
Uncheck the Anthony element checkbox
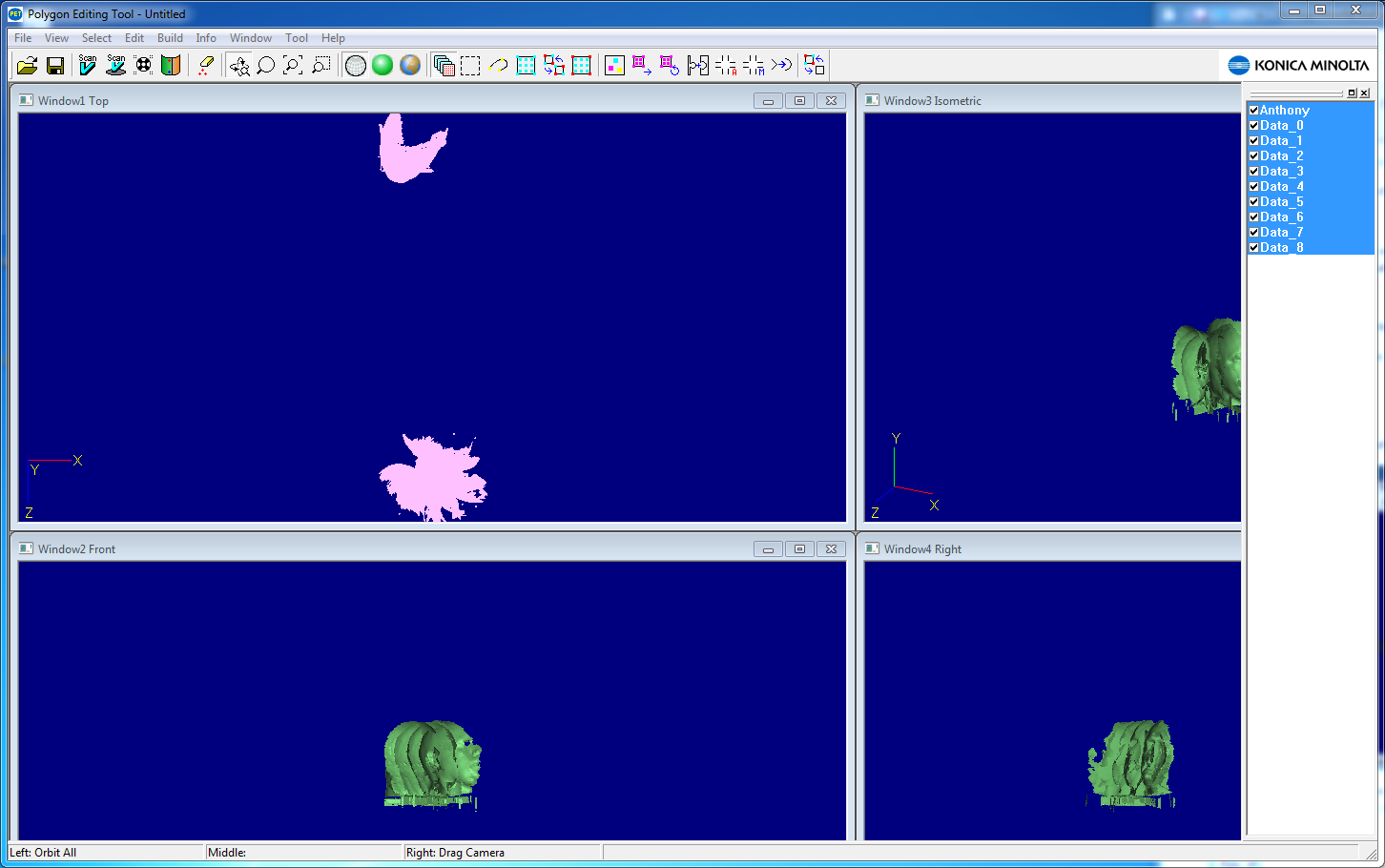pyautogui.click(x=1254, y=111)
